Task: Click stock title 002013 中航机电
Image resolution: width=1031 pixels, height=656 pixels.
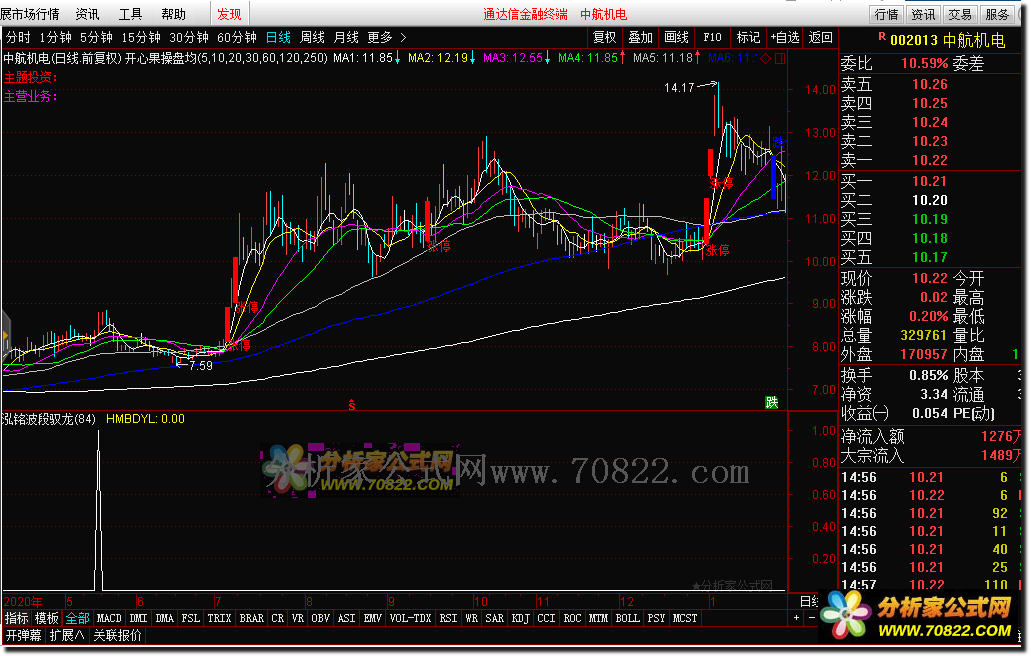Action: 947,41
